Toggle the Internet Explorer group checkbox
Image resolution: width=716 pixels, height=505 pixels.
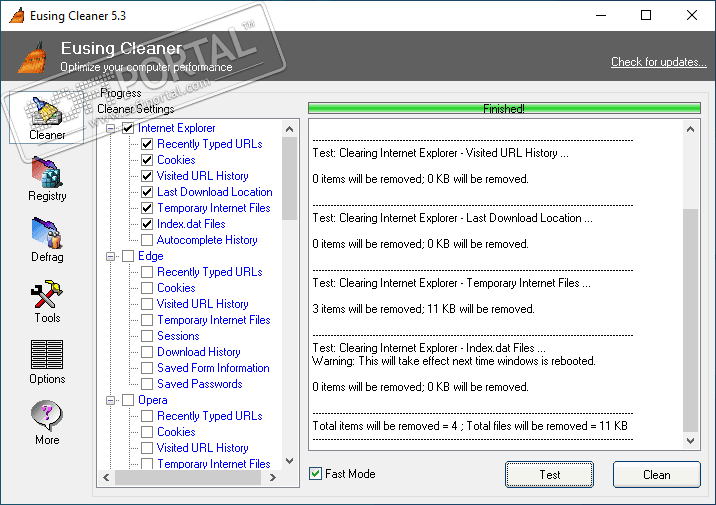128,128
